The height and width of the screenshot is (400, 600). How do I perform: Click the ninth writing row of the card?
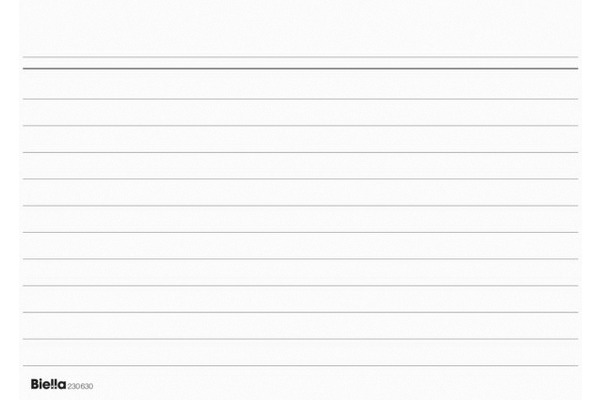pyautogui.click(x=300, y=299)
